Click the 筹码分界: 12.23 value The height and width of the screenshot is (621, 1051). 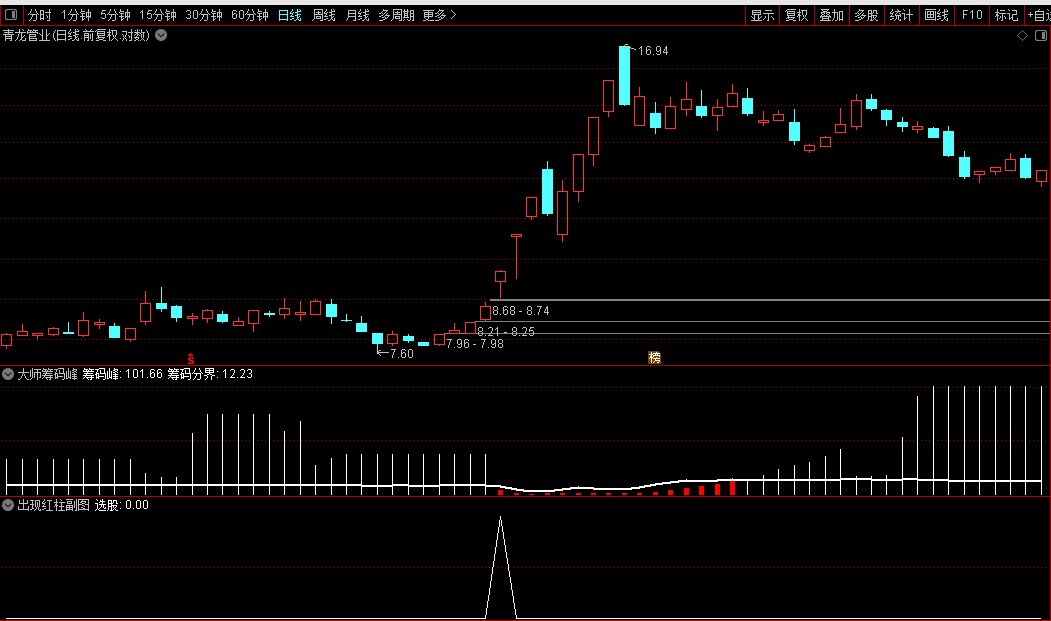click(210, 374)
